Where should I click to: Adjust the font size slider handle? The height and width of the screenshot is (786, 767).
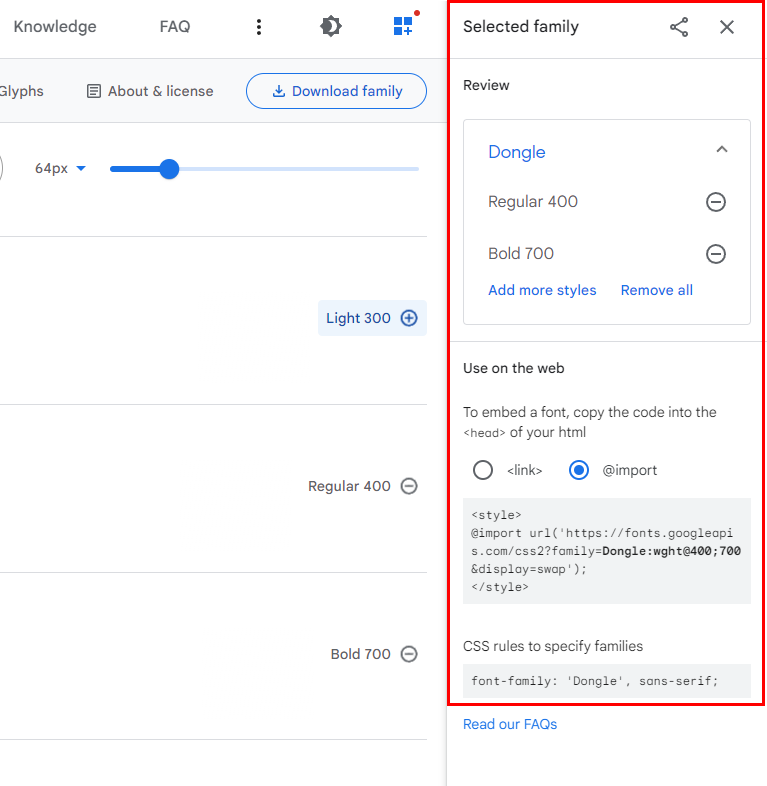[x=169, y=169]
